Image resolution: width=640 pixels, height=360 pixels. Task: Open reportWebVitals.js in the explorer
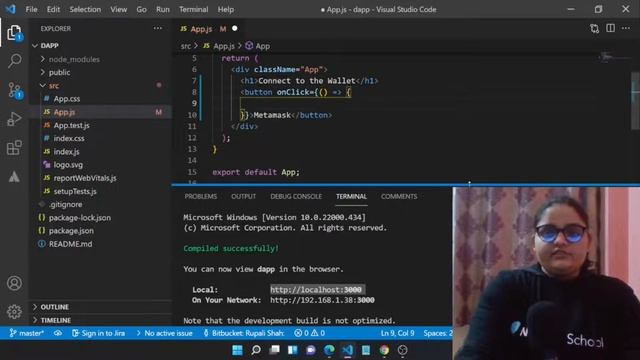coord(85,178)
